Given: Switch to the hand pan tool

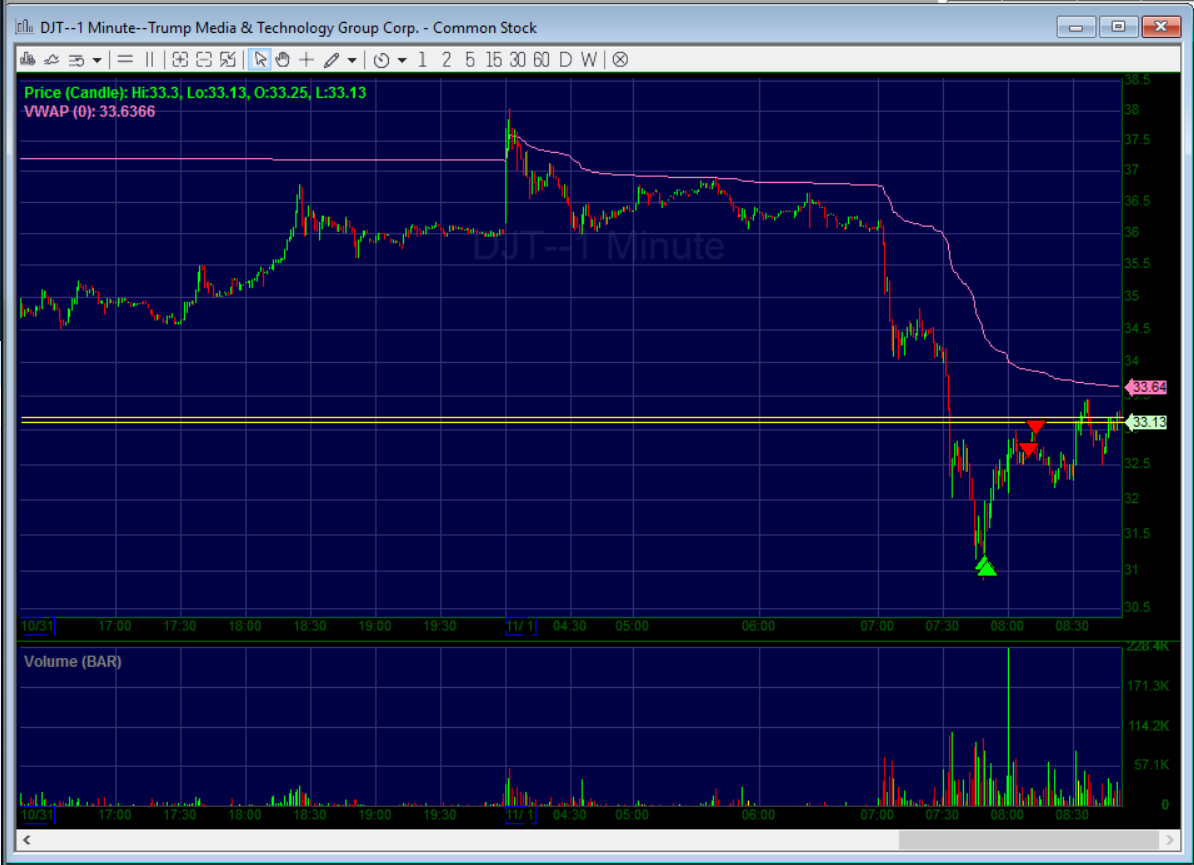Looking at the screenshot, I should [283, 59].
